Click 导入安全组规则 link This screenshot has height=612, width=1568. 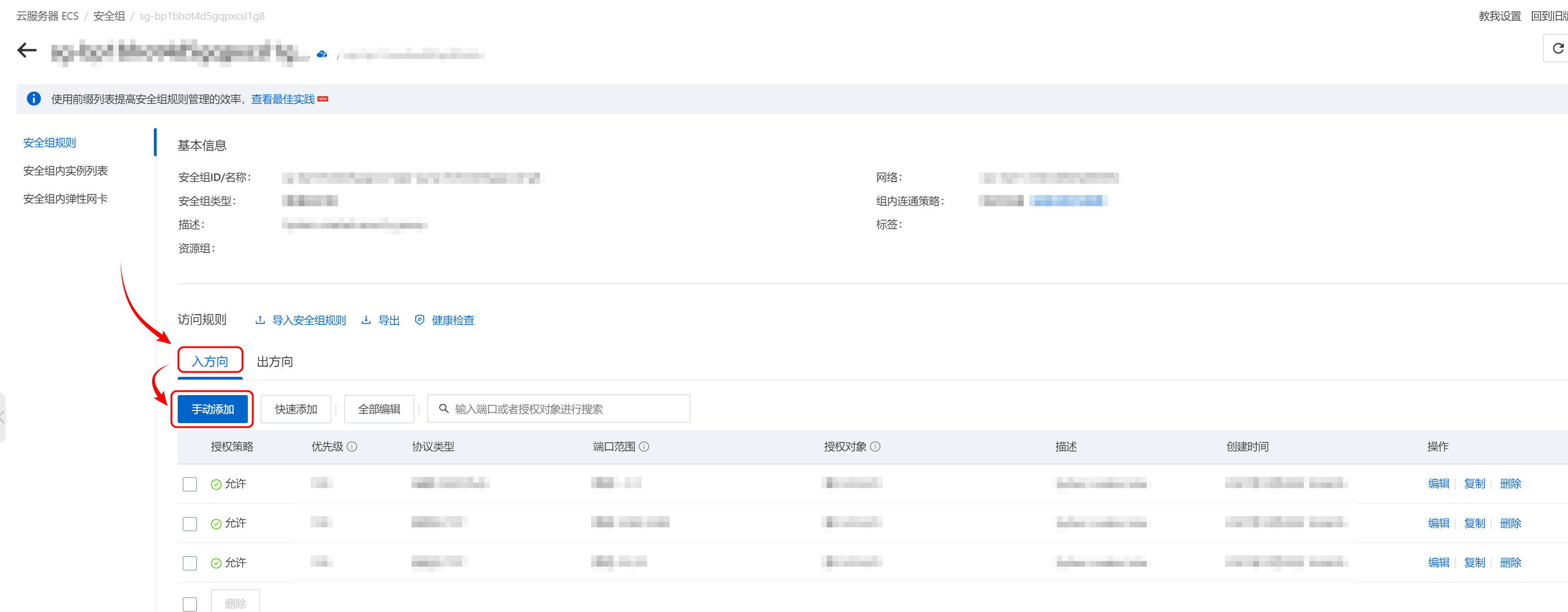pyautogui.click(x=309, y=320)
